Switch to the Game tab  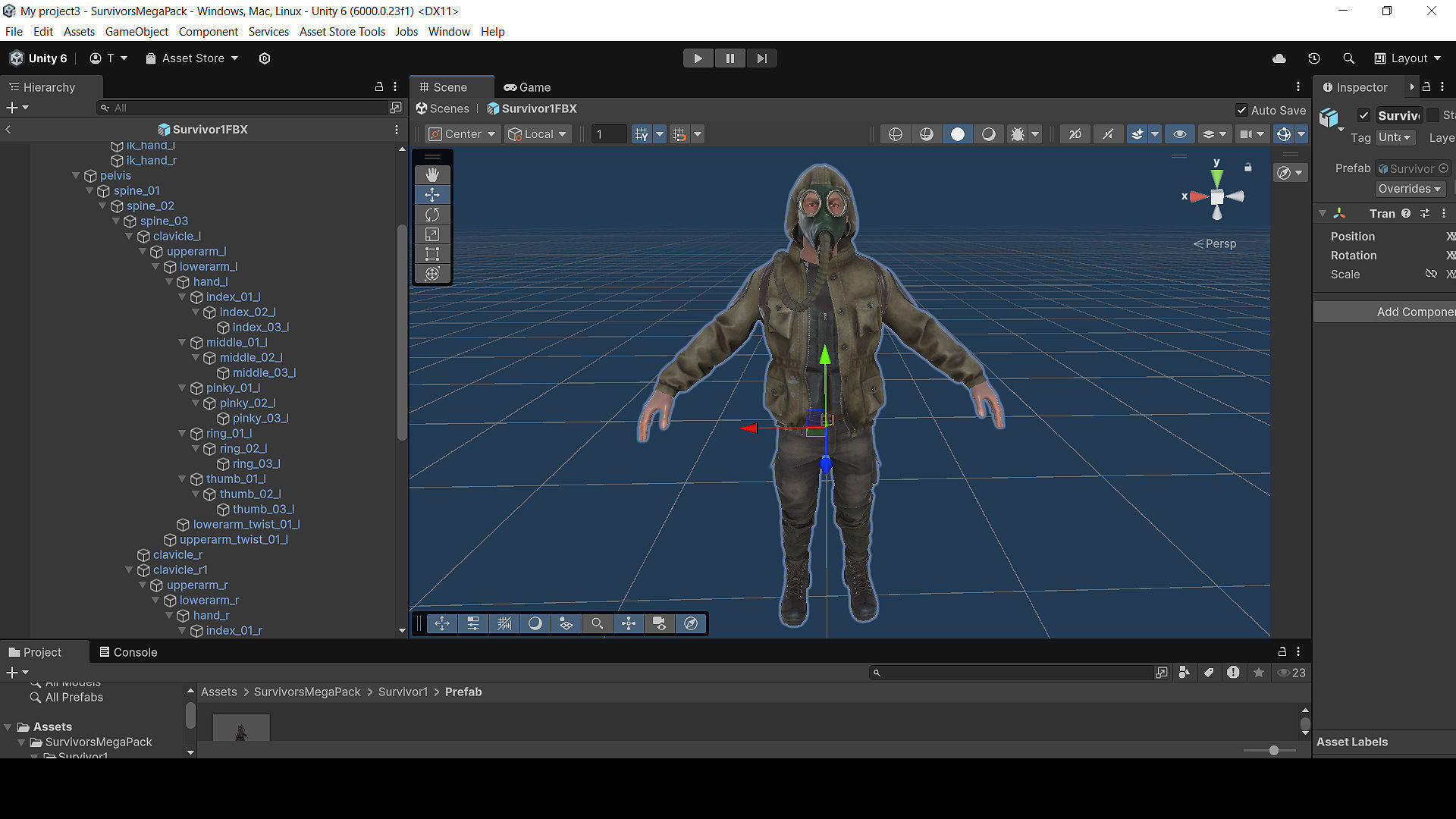point(528,87)
